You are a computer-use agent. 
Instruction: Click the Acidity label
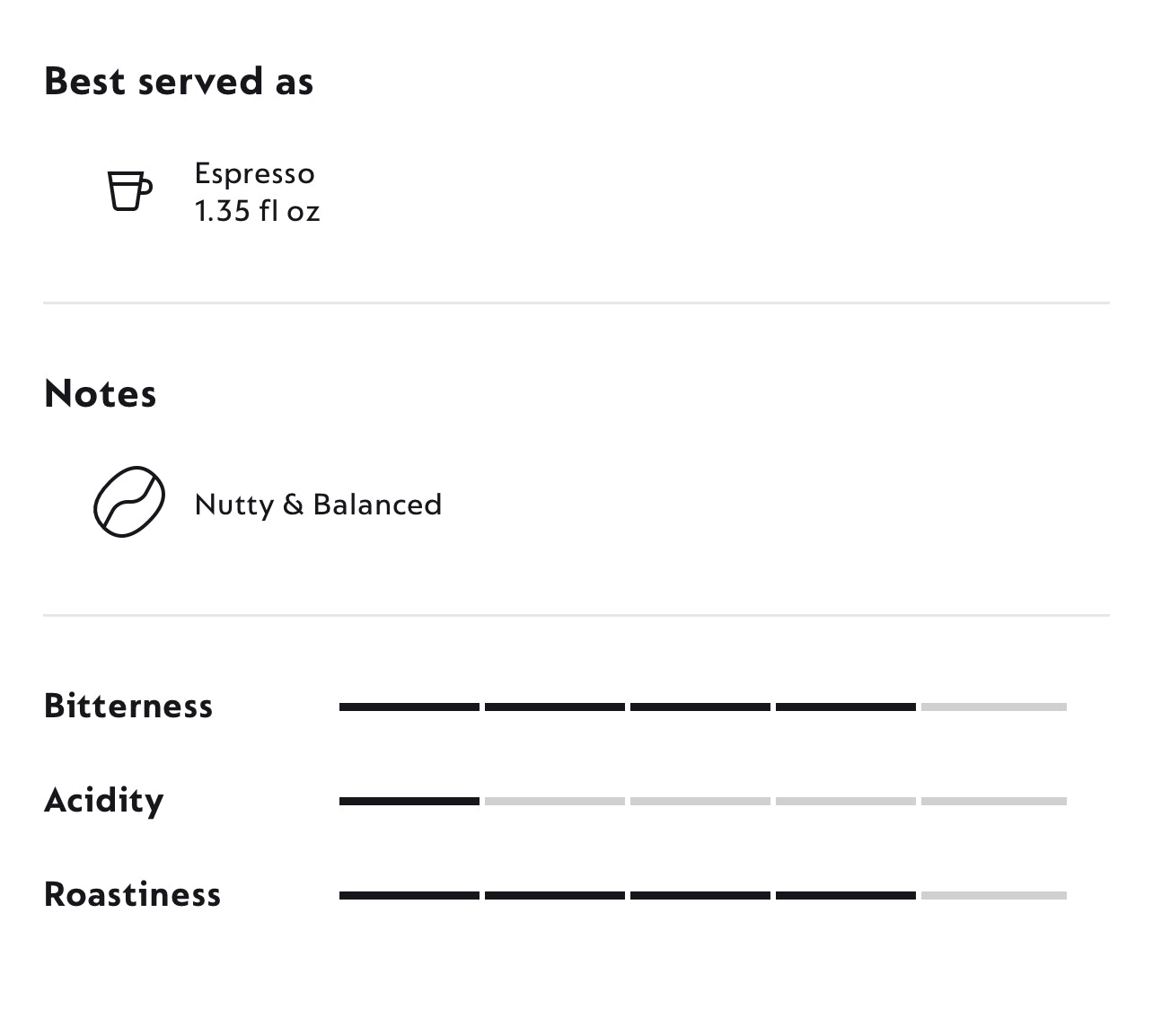pyautogui.click(x=104, y=800)
